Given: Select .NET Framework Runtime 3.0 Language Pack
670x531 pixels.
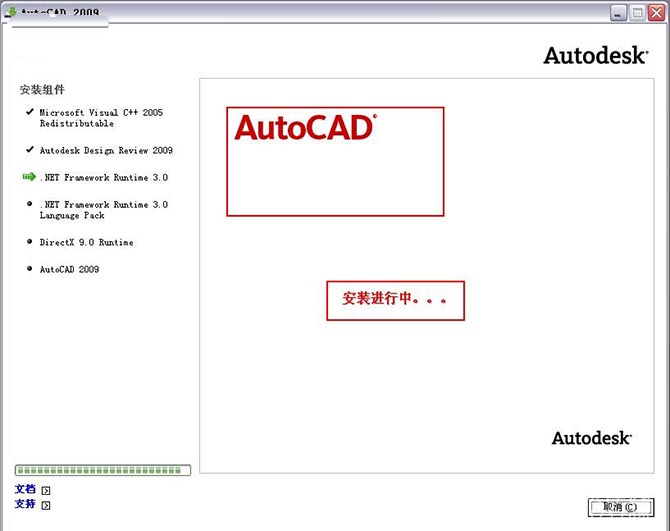Looking at the screenshot, I should tap(104, 210).
